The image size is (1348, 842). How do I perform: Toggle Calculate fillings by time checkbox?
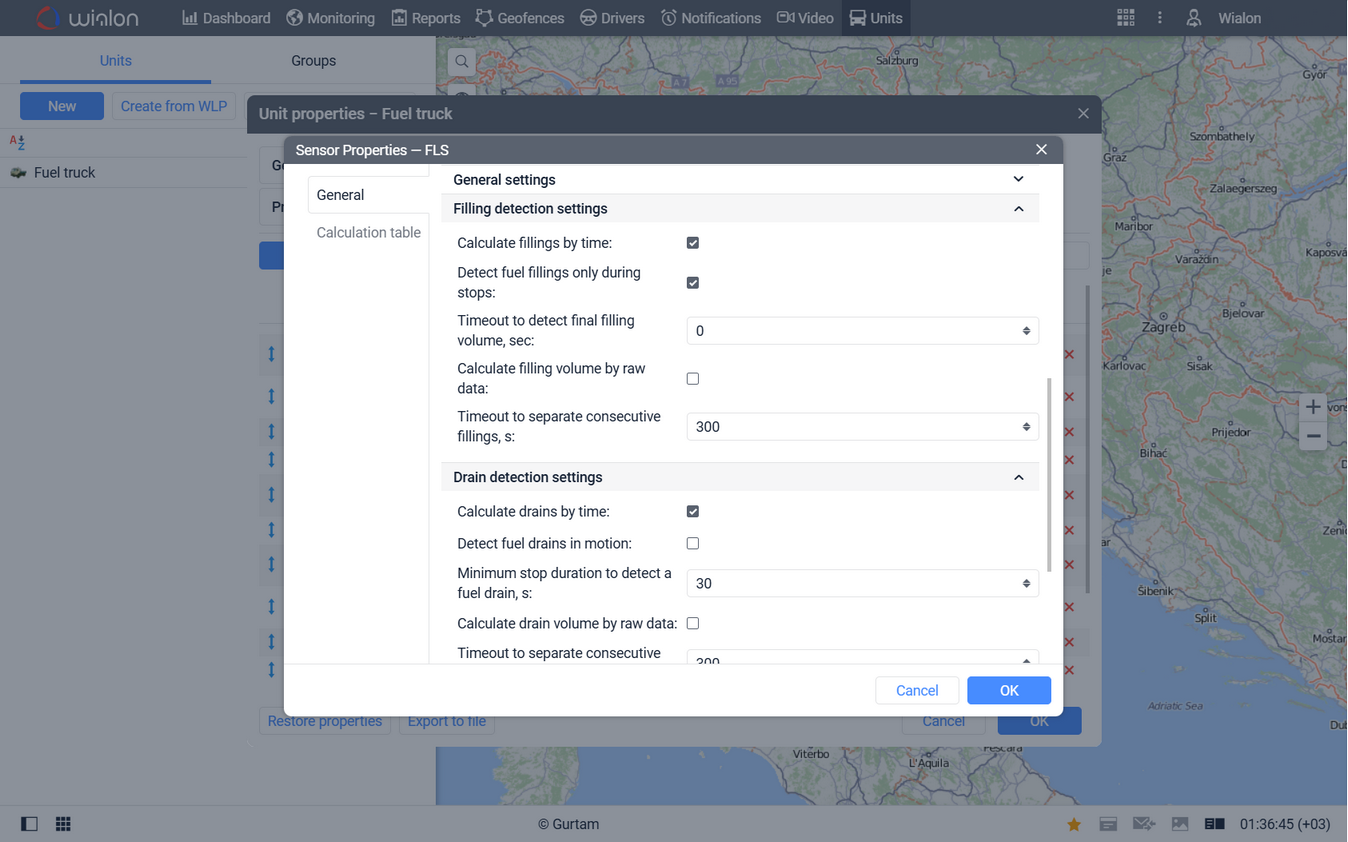point(693,243)
